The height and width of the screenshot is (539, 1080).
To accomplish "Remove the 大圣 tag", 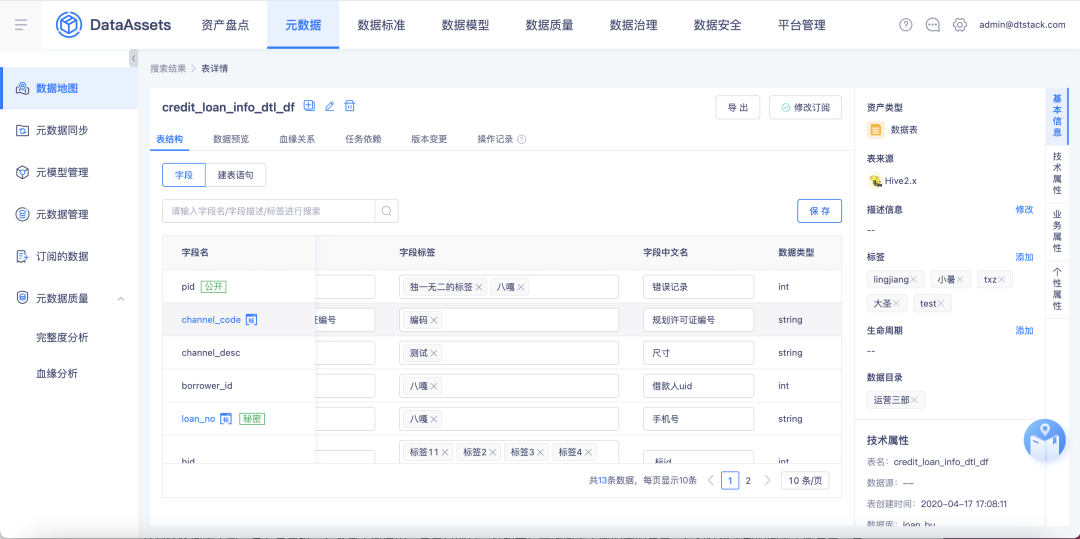I will point(896,304).
